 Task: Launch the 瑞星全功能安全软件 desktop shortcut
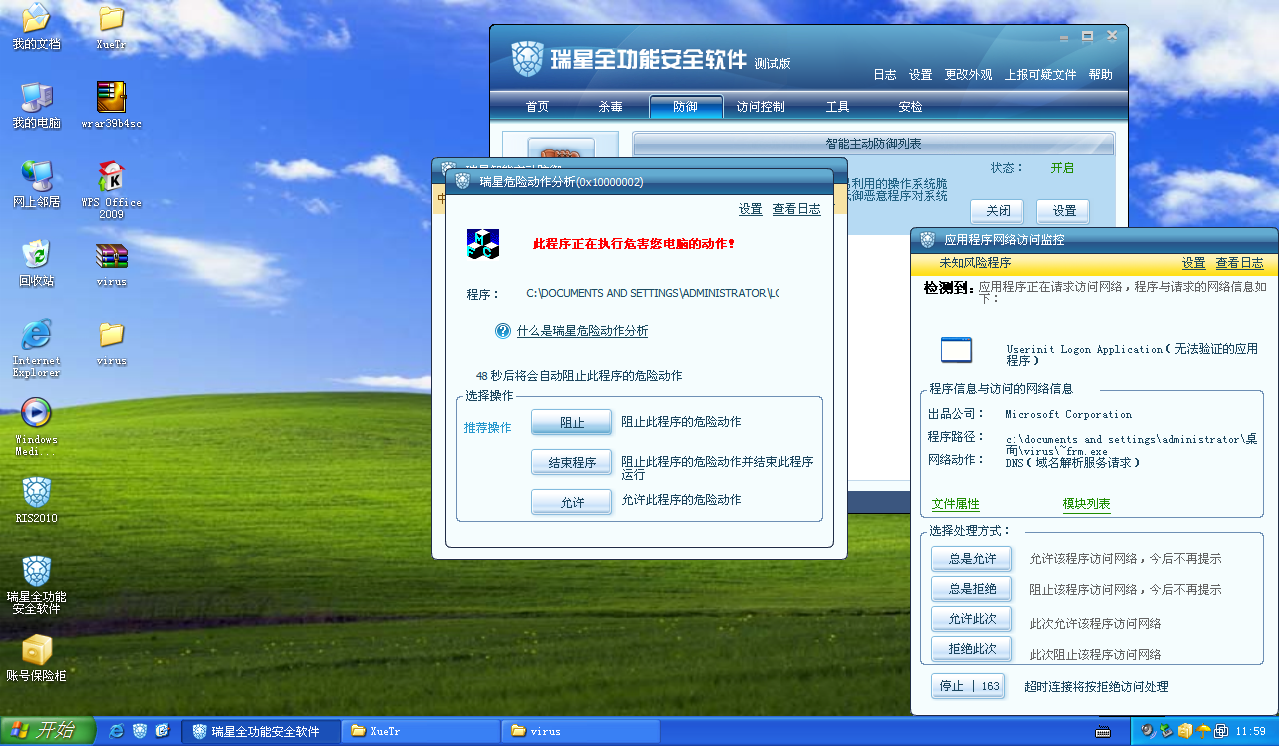pos(36,585)
